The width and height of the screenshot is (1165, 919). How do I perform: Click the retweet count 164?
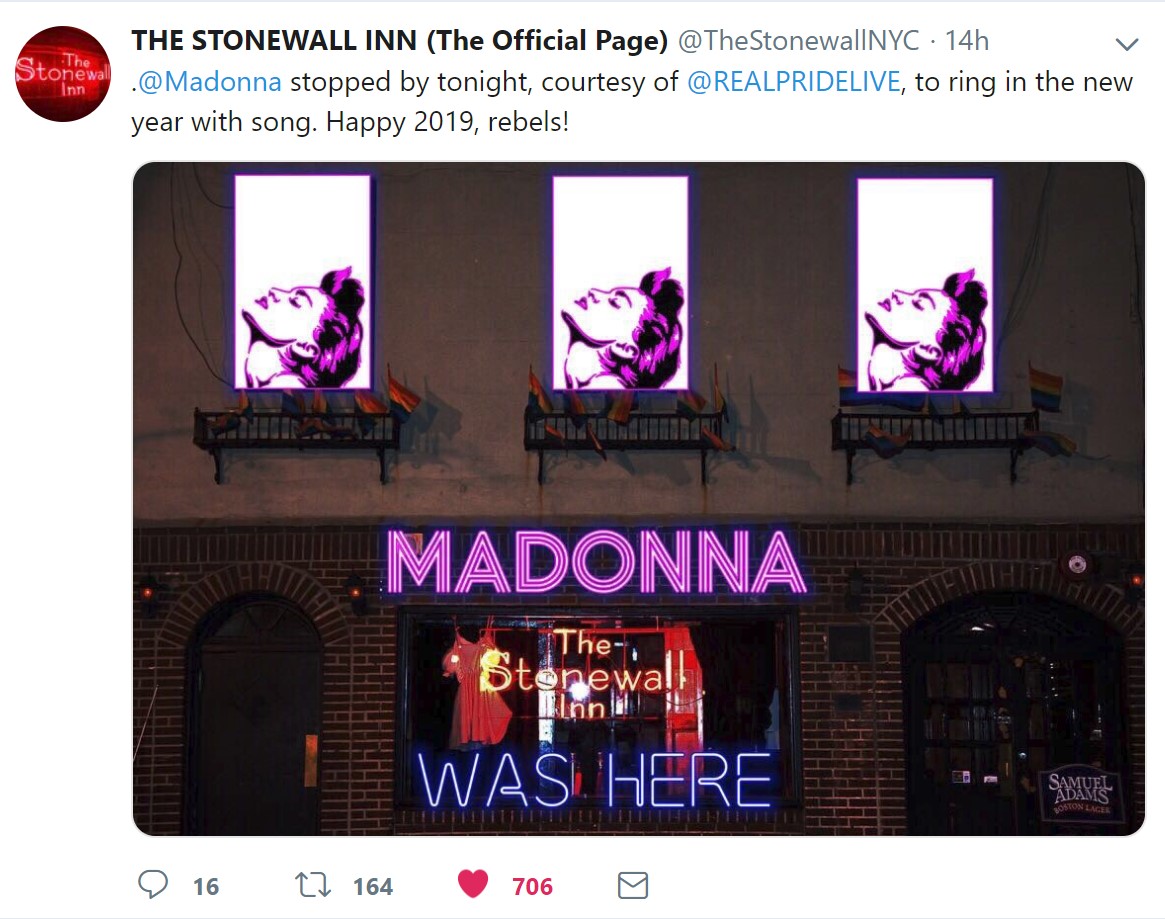[x=373, y=886]
